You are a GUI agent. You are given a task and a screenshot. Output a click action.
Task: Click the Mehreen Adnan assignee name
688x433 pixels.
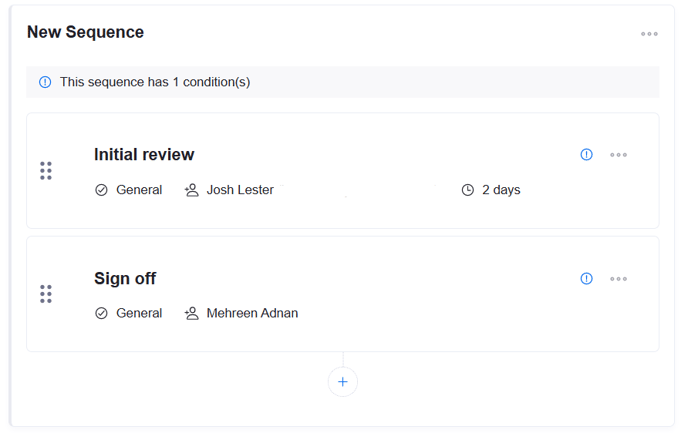click(252, 313)
